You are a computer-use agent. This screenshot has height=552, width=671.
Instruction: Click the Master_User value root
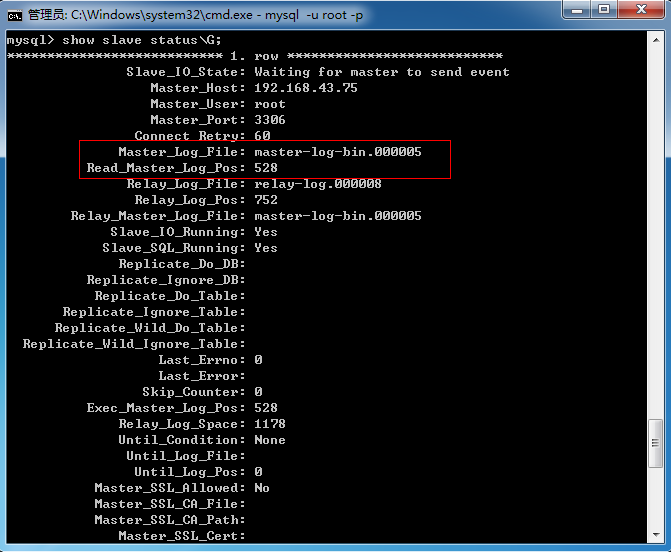coord(270,104)
